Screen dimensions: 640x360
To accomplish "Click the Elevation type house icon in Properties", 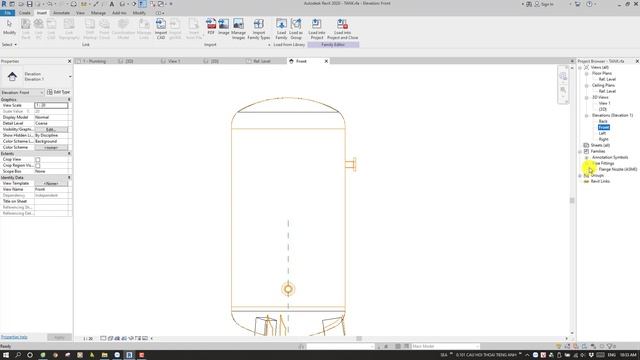I will click(x=12, y=76).
